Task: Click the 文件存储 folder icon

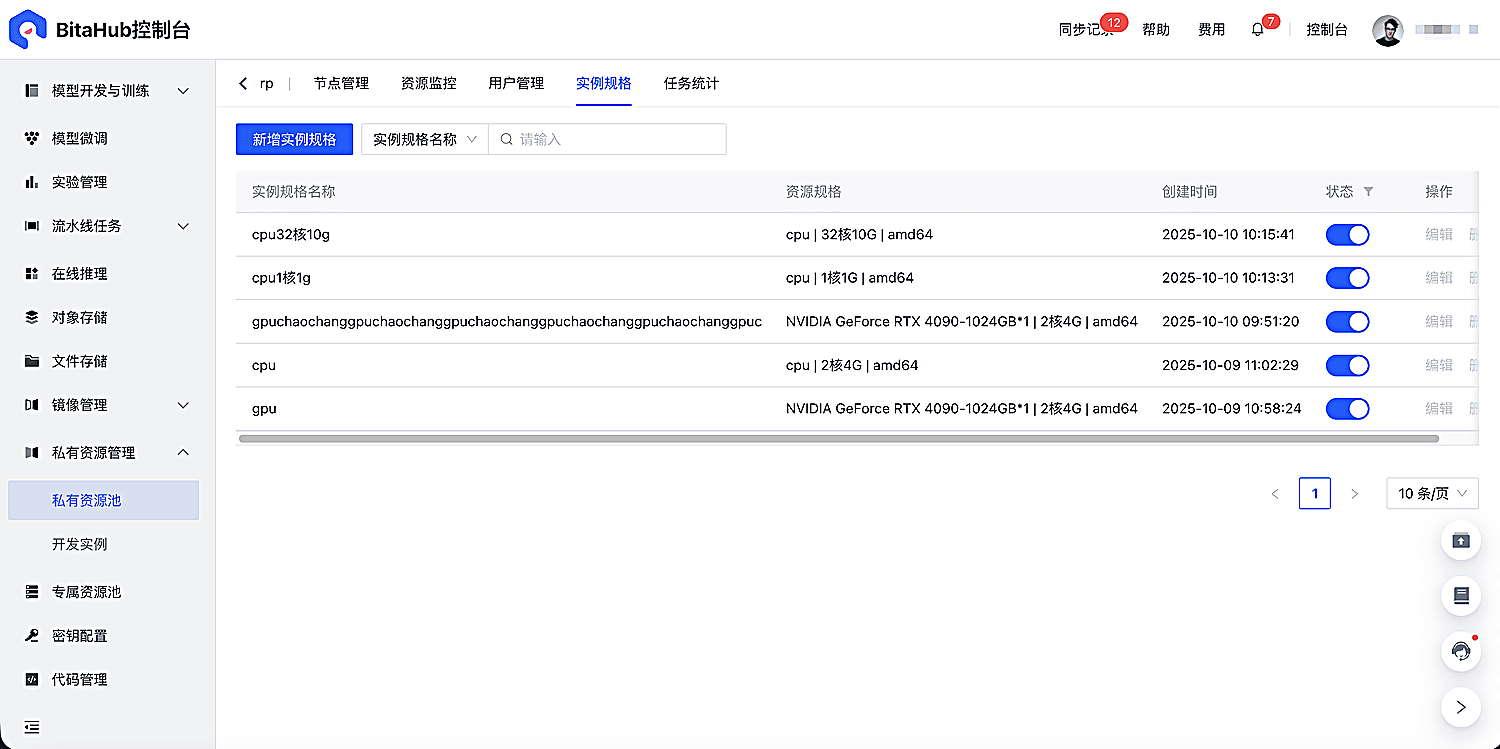Action: [x=32, y=362]
